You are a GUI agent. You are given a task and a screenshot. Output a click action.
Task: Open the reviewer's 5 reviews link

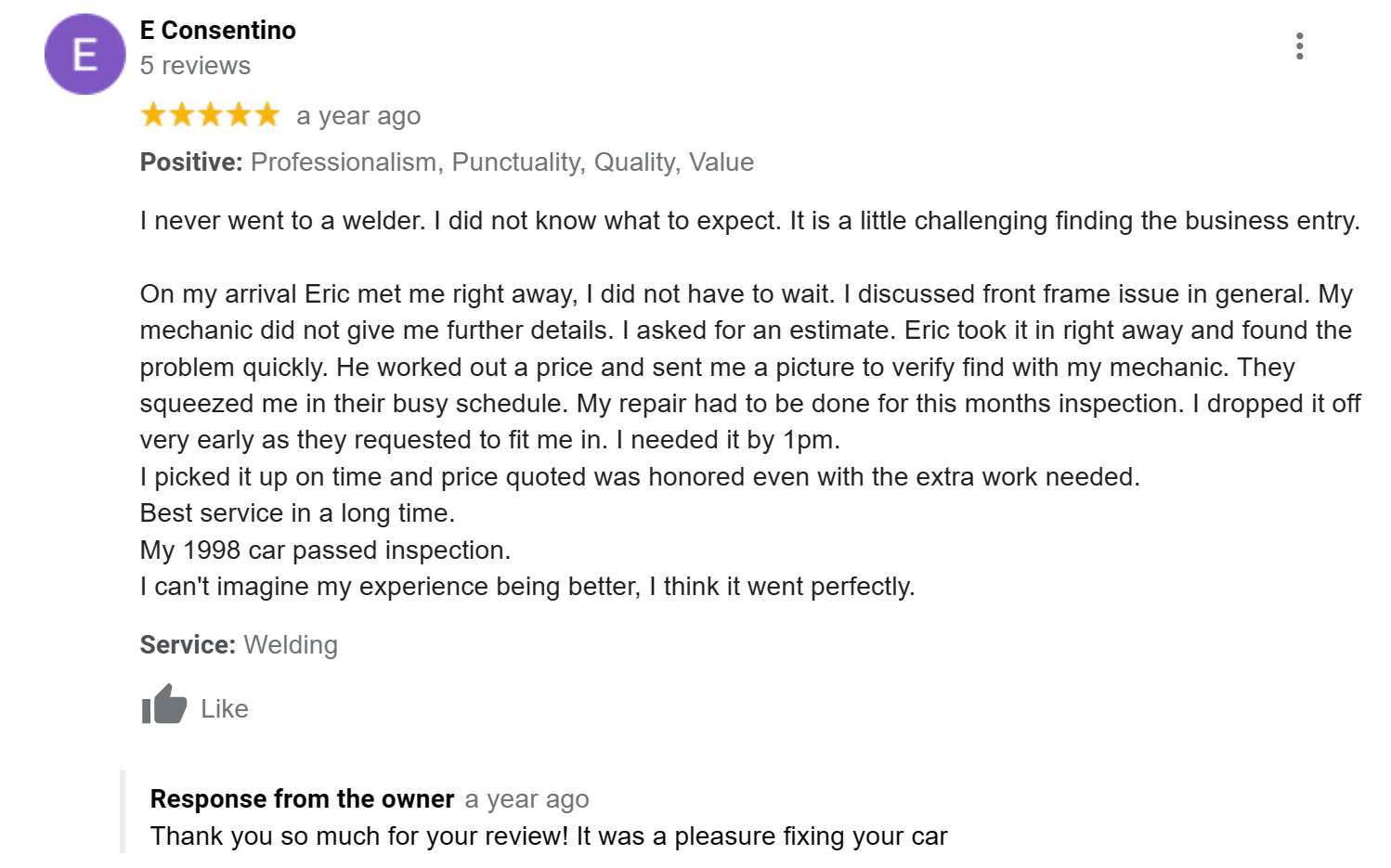tap(195, 66)
